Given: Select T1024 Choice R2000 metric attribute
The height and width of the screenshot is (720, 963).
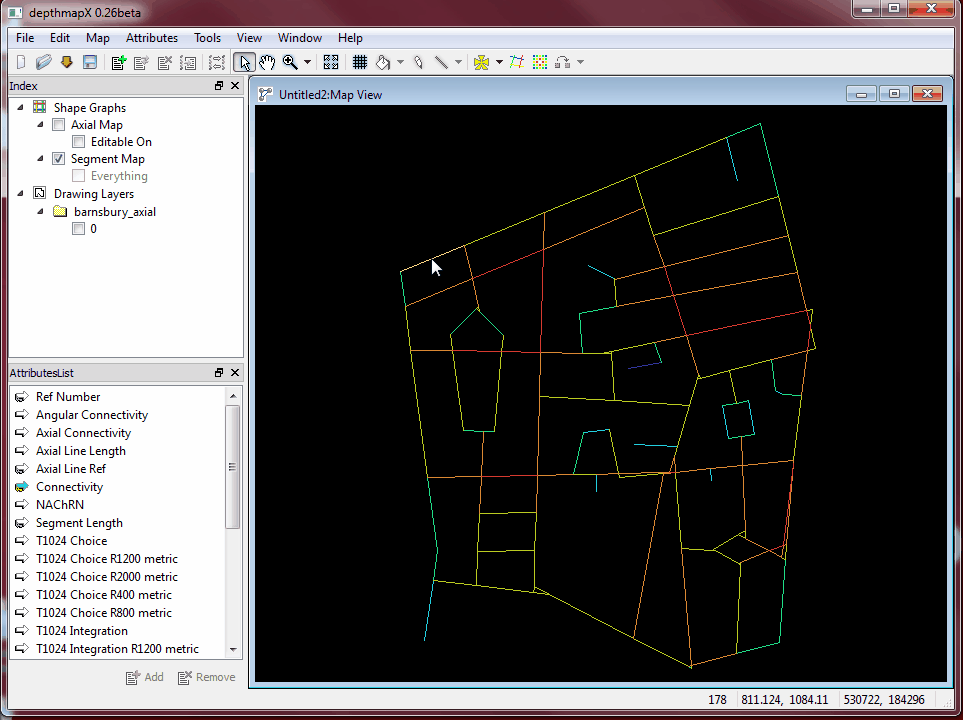Looking at the screenshot, I should 106,577.
